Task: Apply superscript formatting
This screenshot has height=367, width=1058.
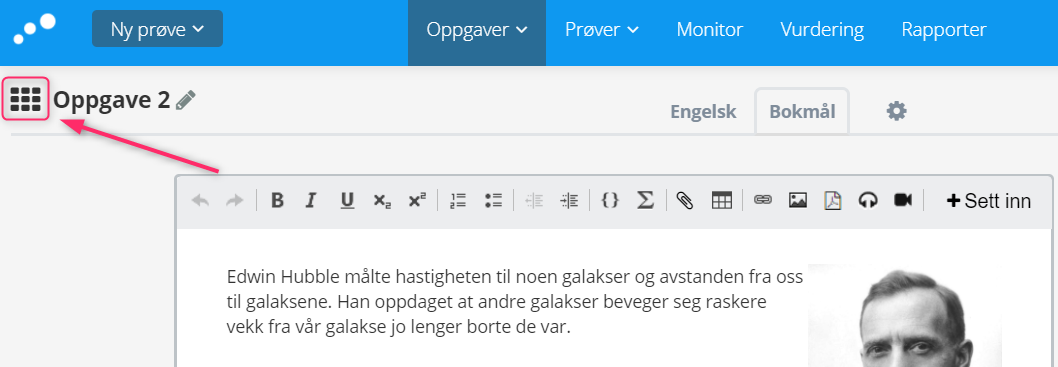Action: tap(418, 200)
